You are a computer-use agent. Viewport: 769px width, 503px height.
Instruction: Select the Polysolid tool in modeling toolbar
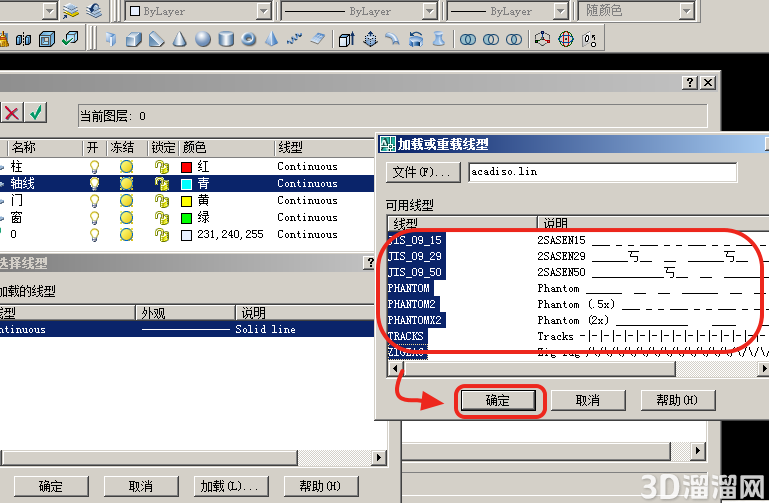(x=111, y=39)
